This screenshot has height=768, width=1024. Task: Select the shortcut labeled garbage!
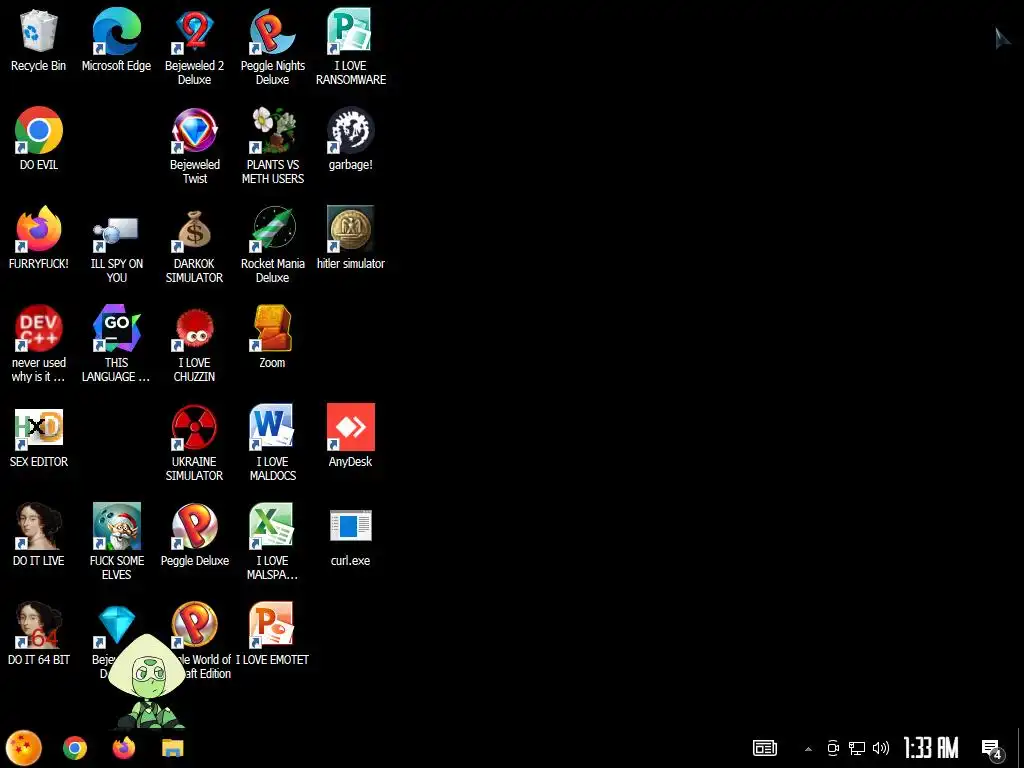click(x=351, y=139)
